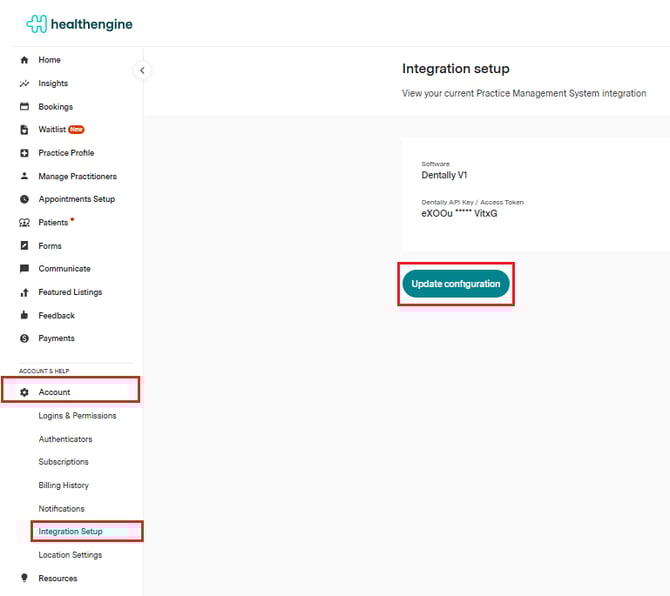Click the Payments dollar icon
The width and height of the screenshot is (670, 596).
point(24,339)
